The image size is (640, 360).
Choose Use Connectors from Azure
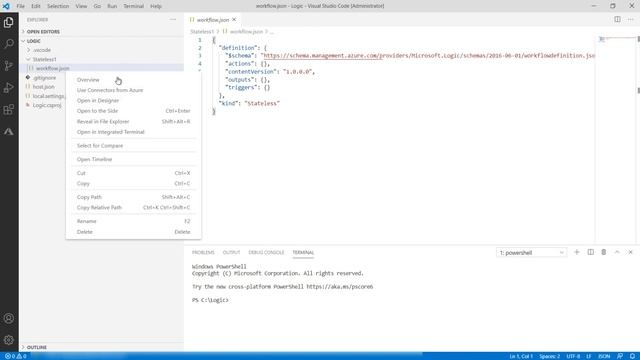click(133, 90)
